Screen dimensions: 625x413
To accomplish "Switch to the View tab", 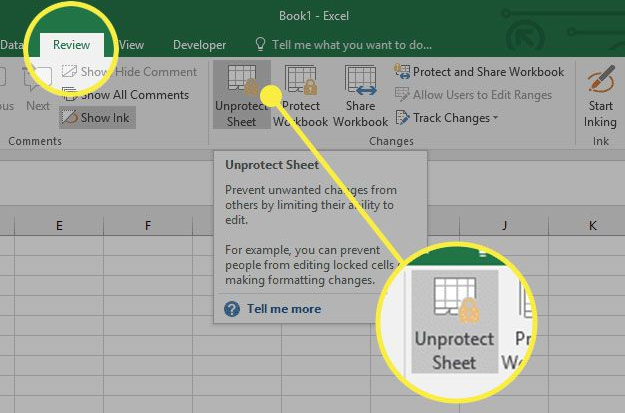I will click(132, 44).
